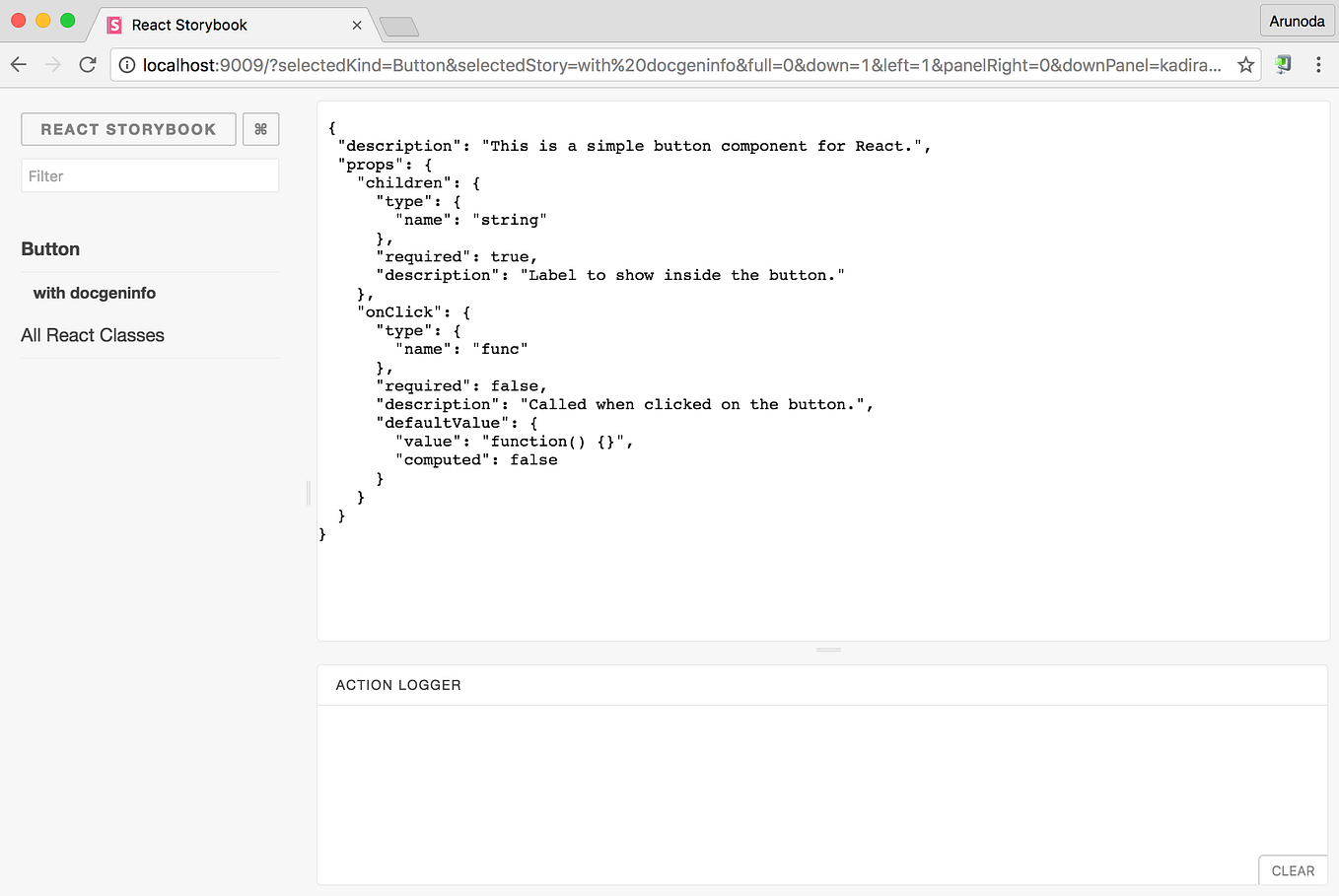Focus the Filter input field
Screen dimensions: 1339x896
point(149,175)
